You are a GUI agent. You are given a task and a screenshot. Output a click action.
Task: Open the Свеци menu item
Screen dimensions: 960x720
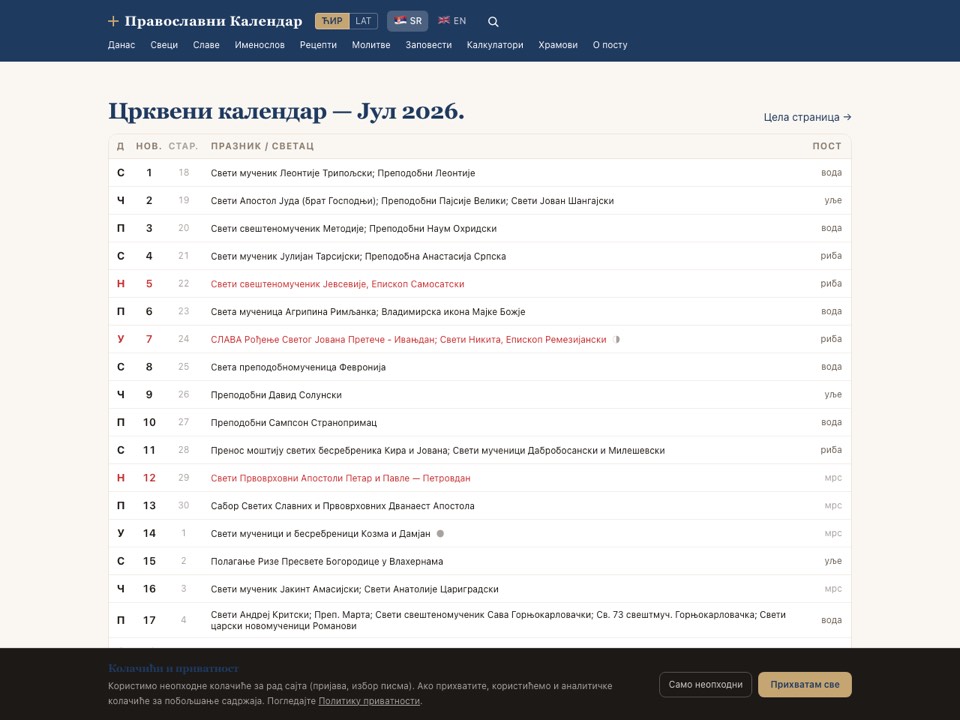tap(164, 45)
